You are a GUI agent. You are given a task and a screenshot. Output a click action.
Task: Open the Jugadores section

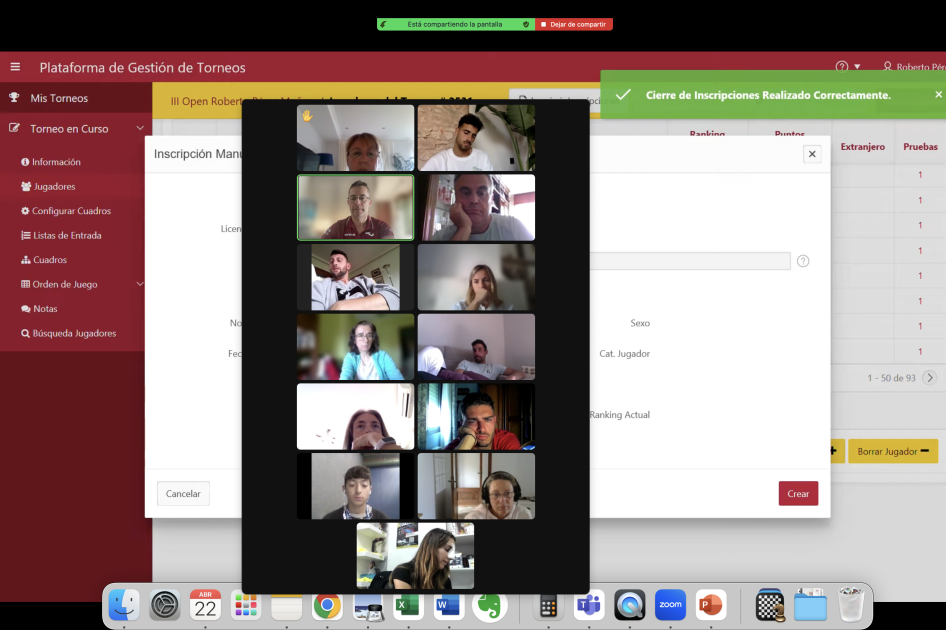click(x=54, y=186)
